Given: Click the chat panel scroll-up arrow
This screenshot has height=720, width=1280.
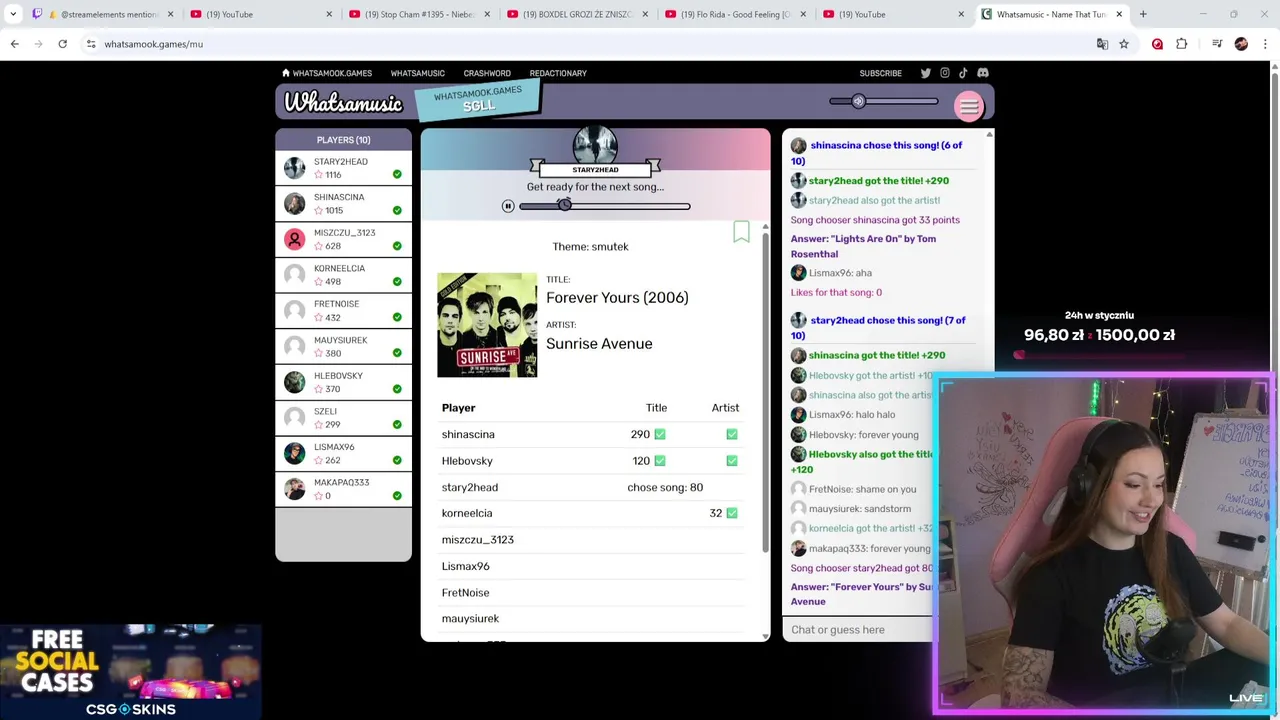Looking at the screenshot, I should tap(989, 134).
